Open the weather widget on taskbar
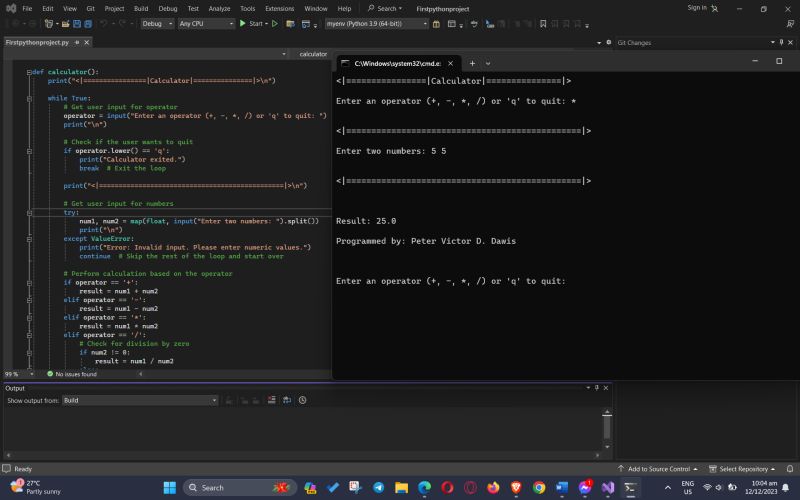 (35, 487)
